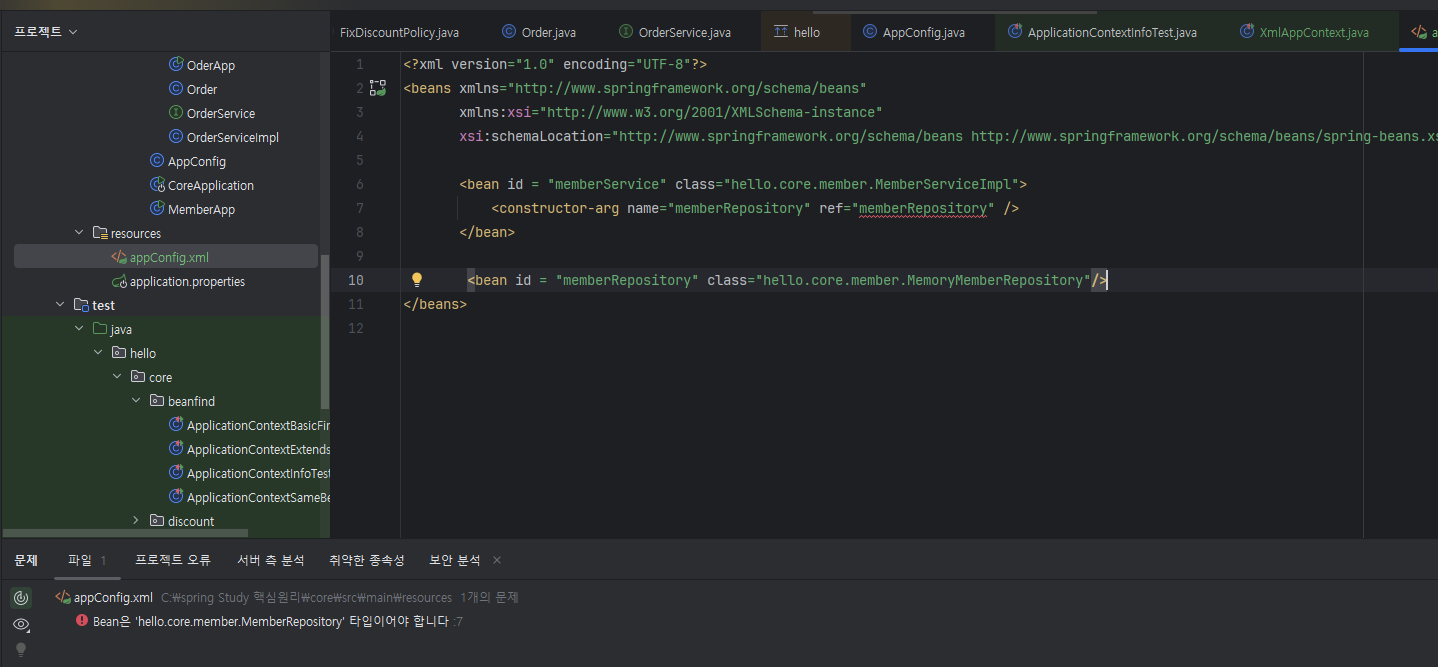Collapse the core package
The height and width of the screenshot is (667, 1438).
117,377
